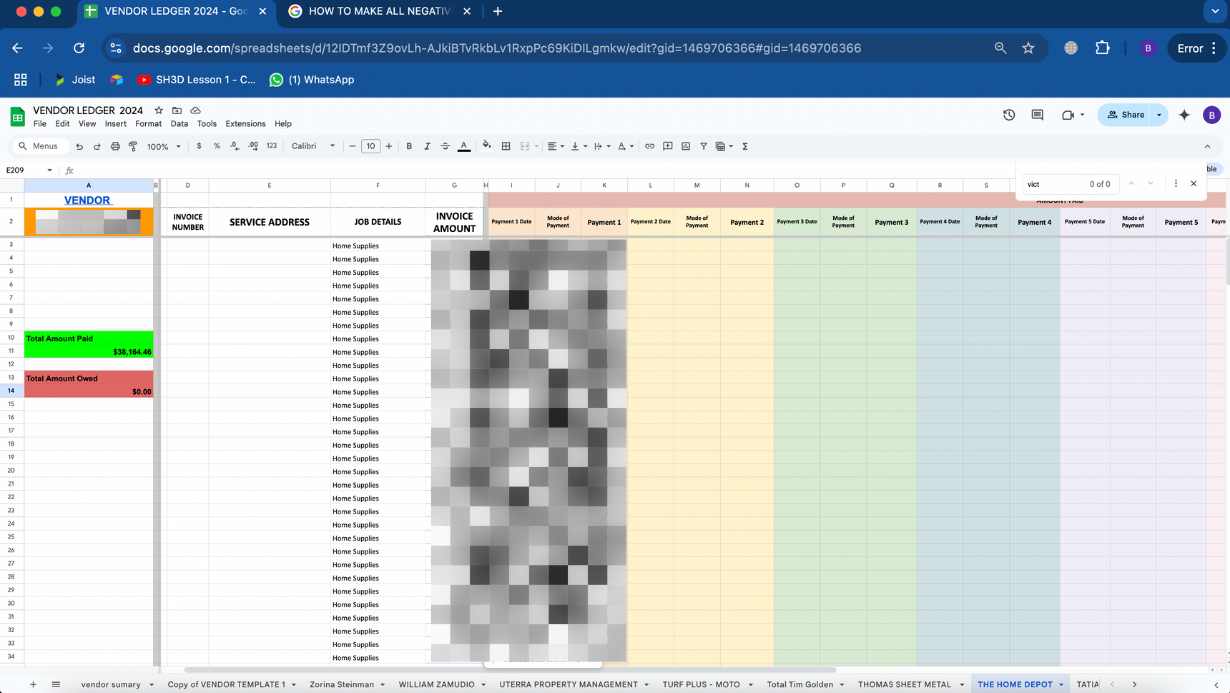Decrease font size with minus
Image resolution: width=1230 pixels, height=693 pixels.
(352, 146)
